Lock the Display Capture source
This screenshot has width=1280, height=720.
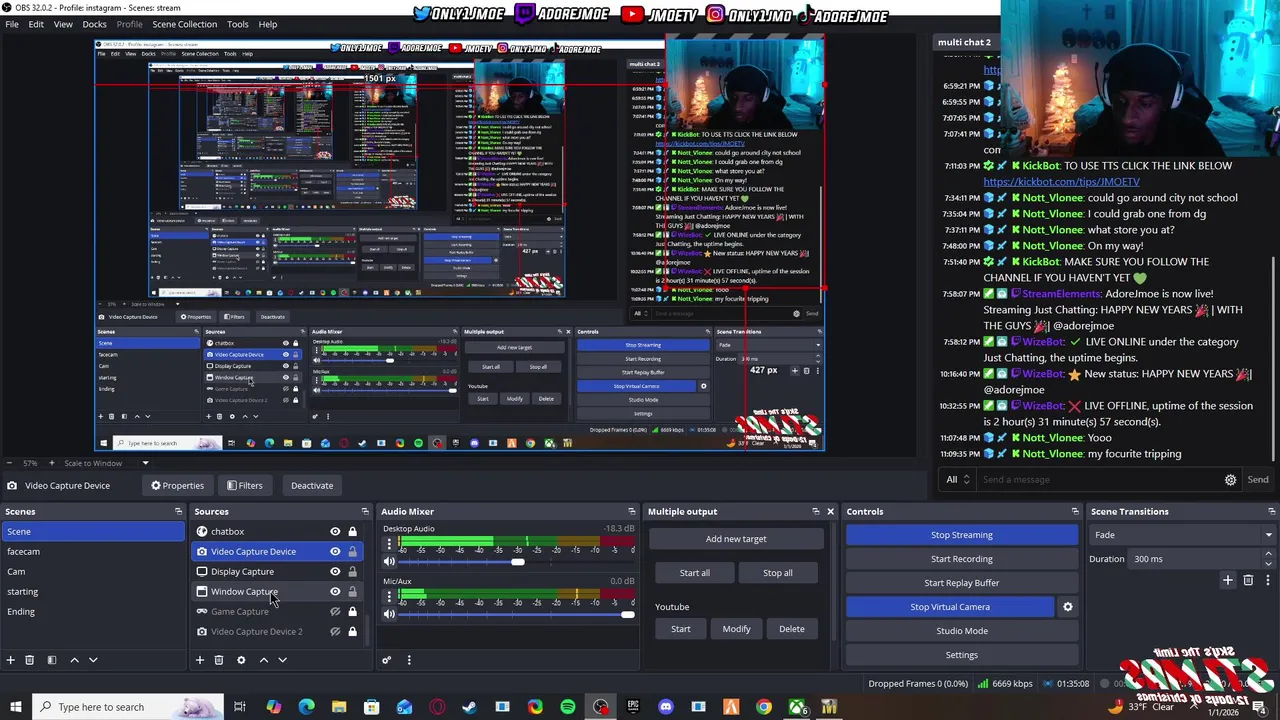click(x=352, y=572)
